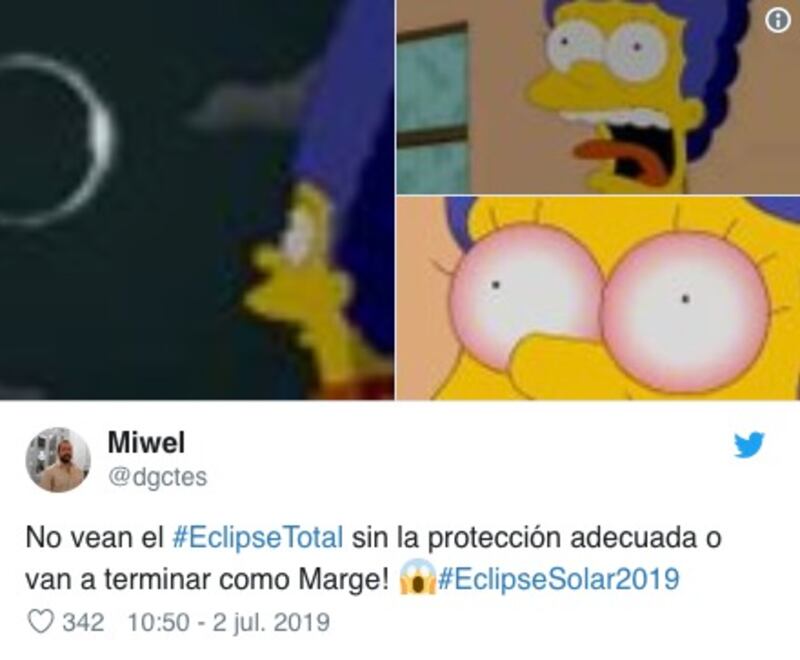Open the eclipse night sky image
Screen dimensions: 800x660
pyautogui.click(x=196, y=199)
